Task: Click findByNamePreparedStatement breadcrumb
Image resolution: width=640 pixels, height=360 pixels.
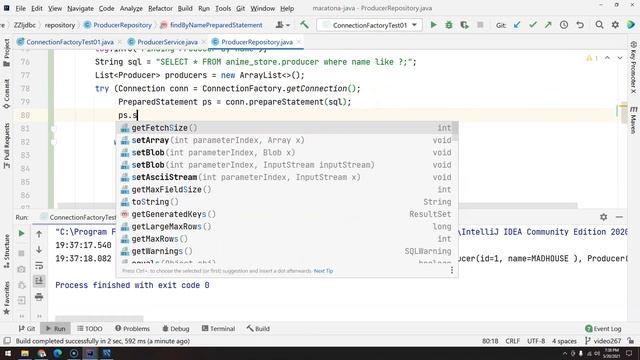Action: point(211,25)
